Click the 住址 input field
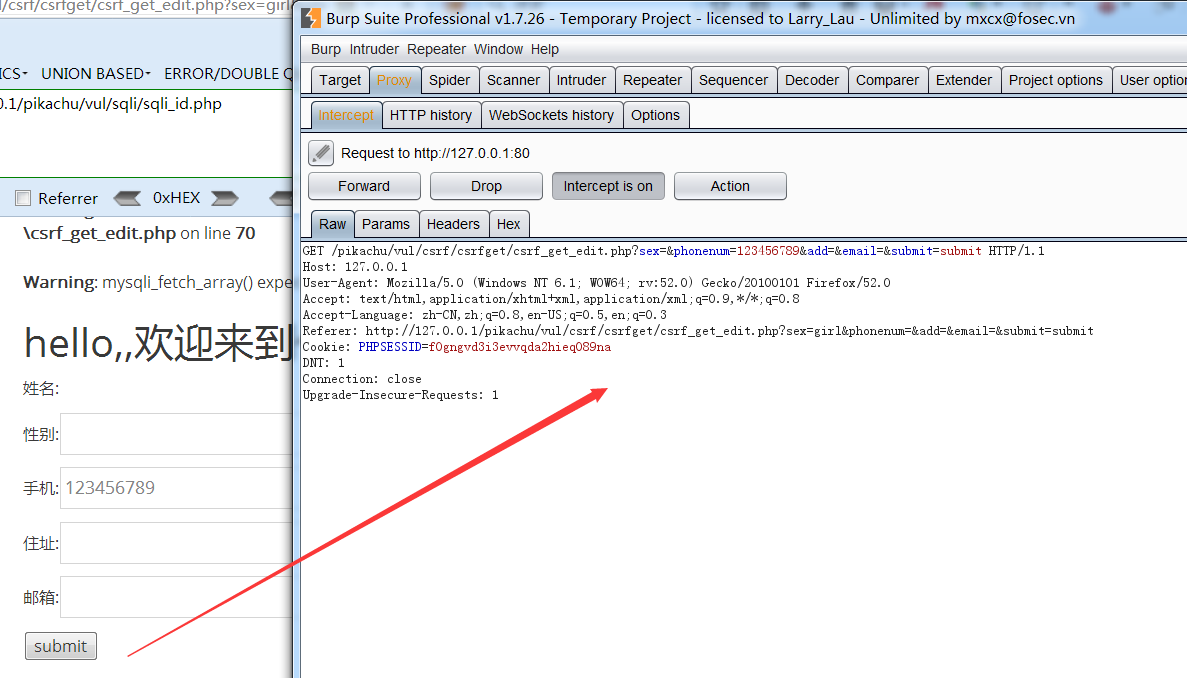This screenshot has width=1187, height=678. click(x=176, y=543)
